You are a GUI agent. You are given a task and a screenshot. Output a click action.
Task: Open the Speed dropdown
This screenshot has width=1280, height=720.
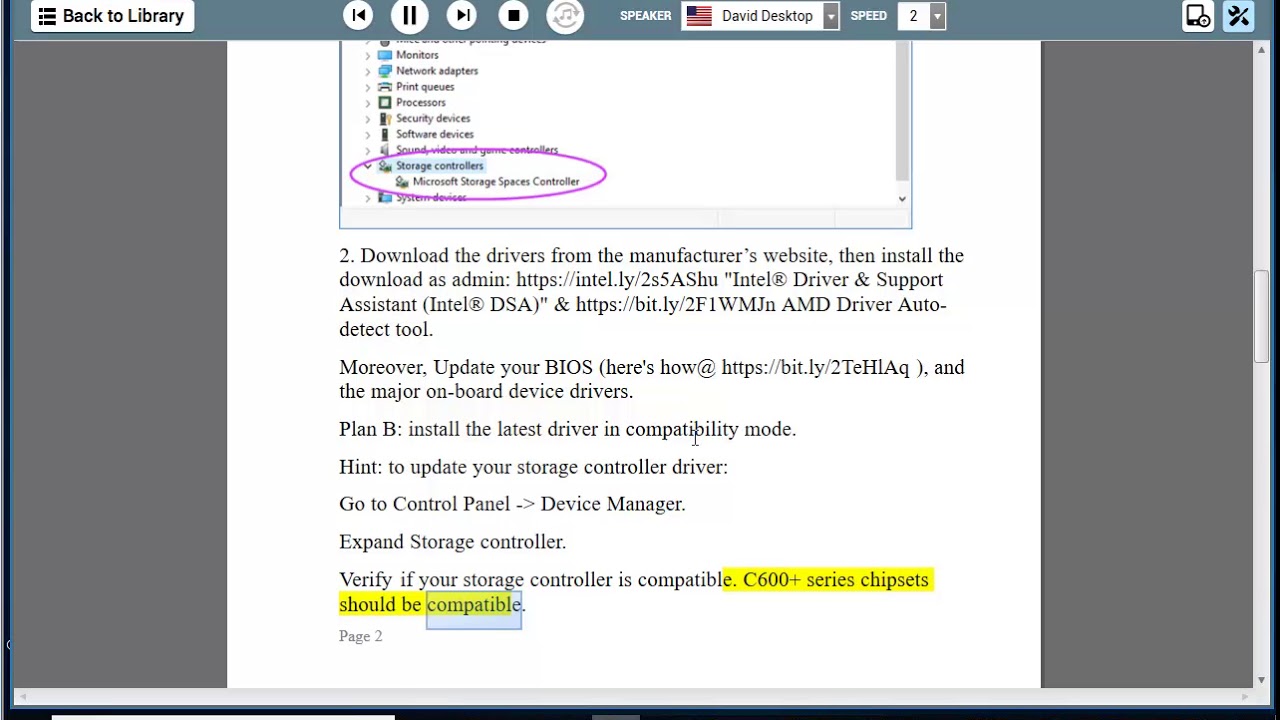coord(936,16)
